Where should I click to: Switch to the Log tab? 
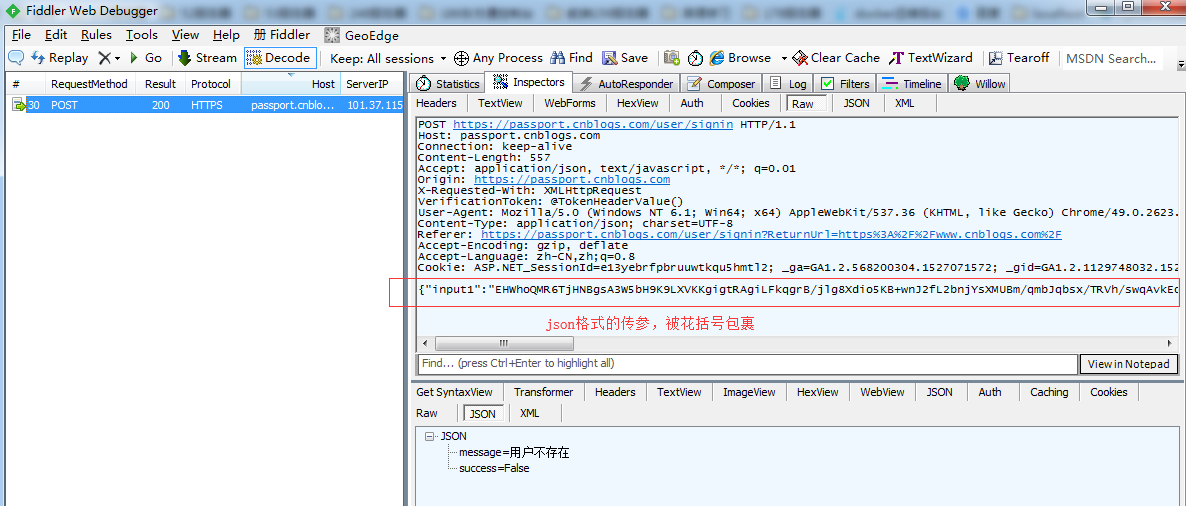[789, 83]
